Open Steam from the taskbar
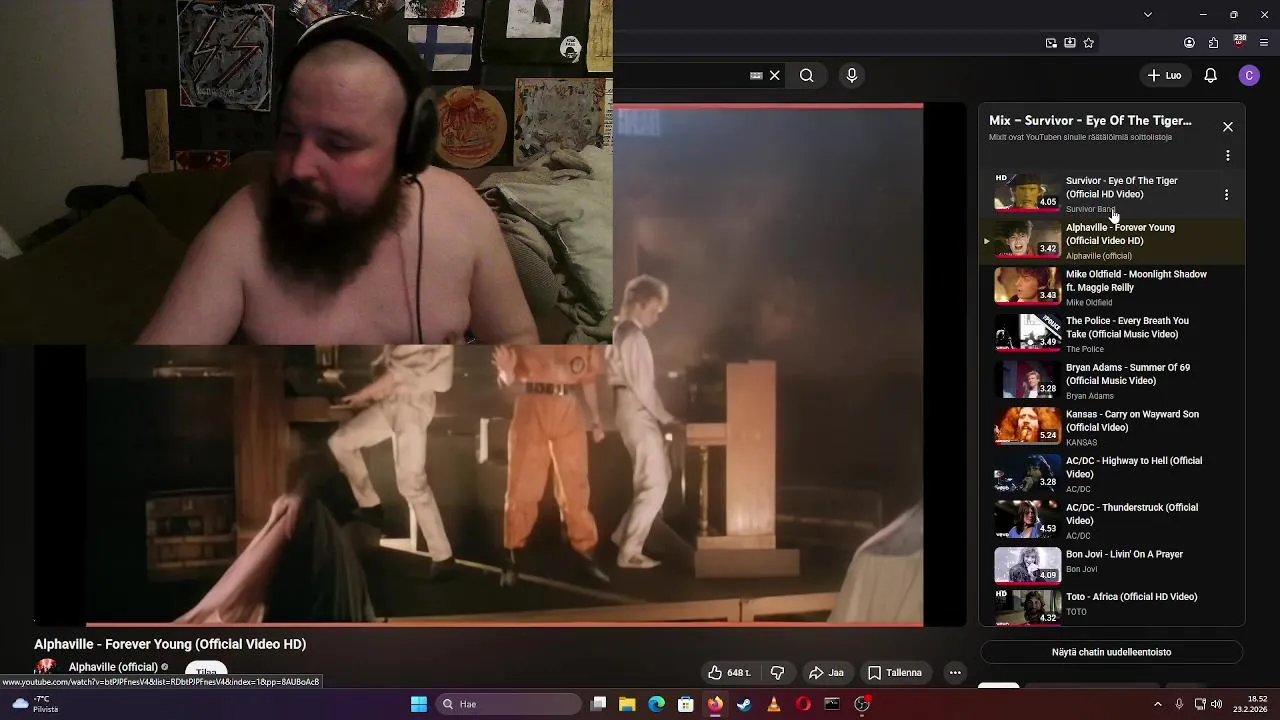 tap(744, 704)
